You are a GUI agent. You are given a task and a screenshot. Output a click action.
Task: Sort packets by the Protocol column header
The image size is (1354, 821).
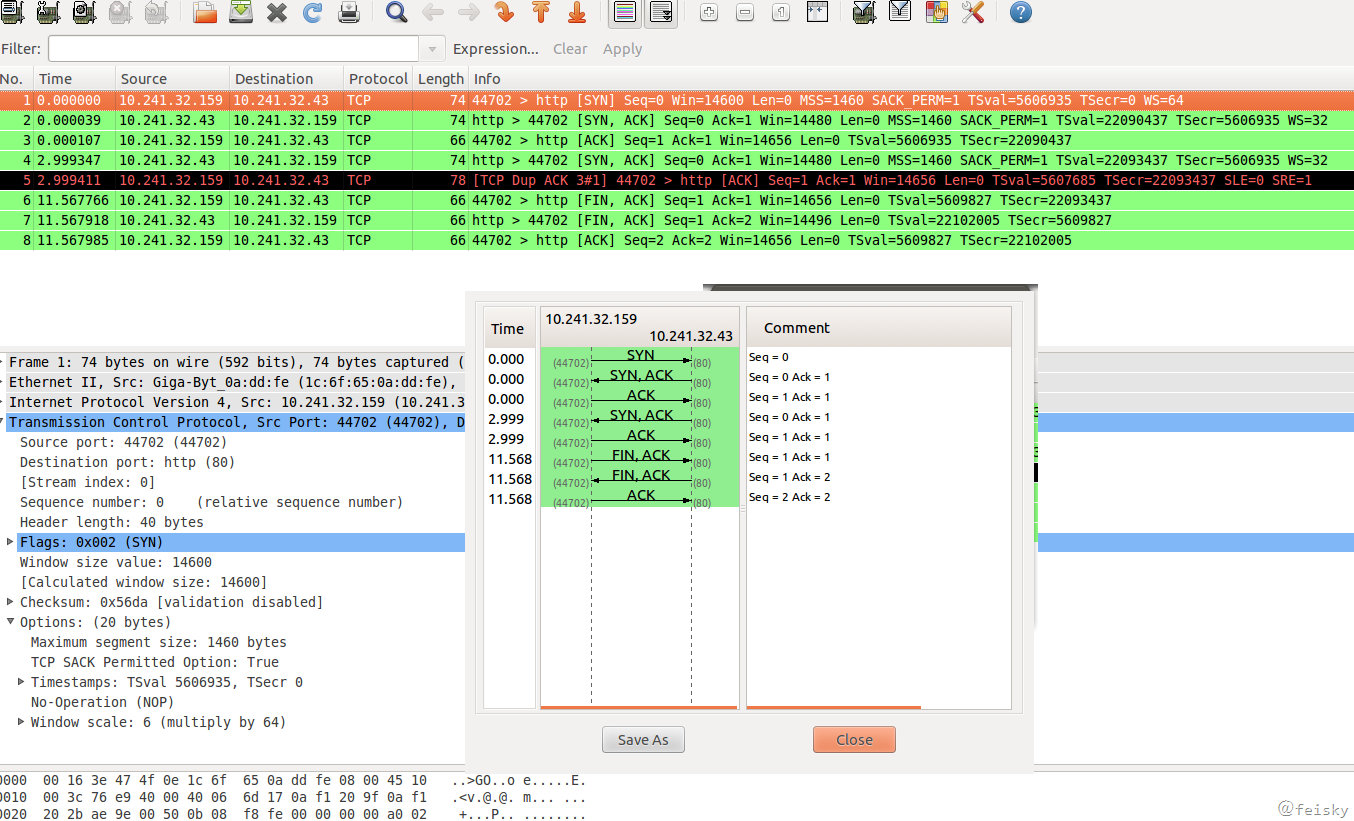click(377, 79)
